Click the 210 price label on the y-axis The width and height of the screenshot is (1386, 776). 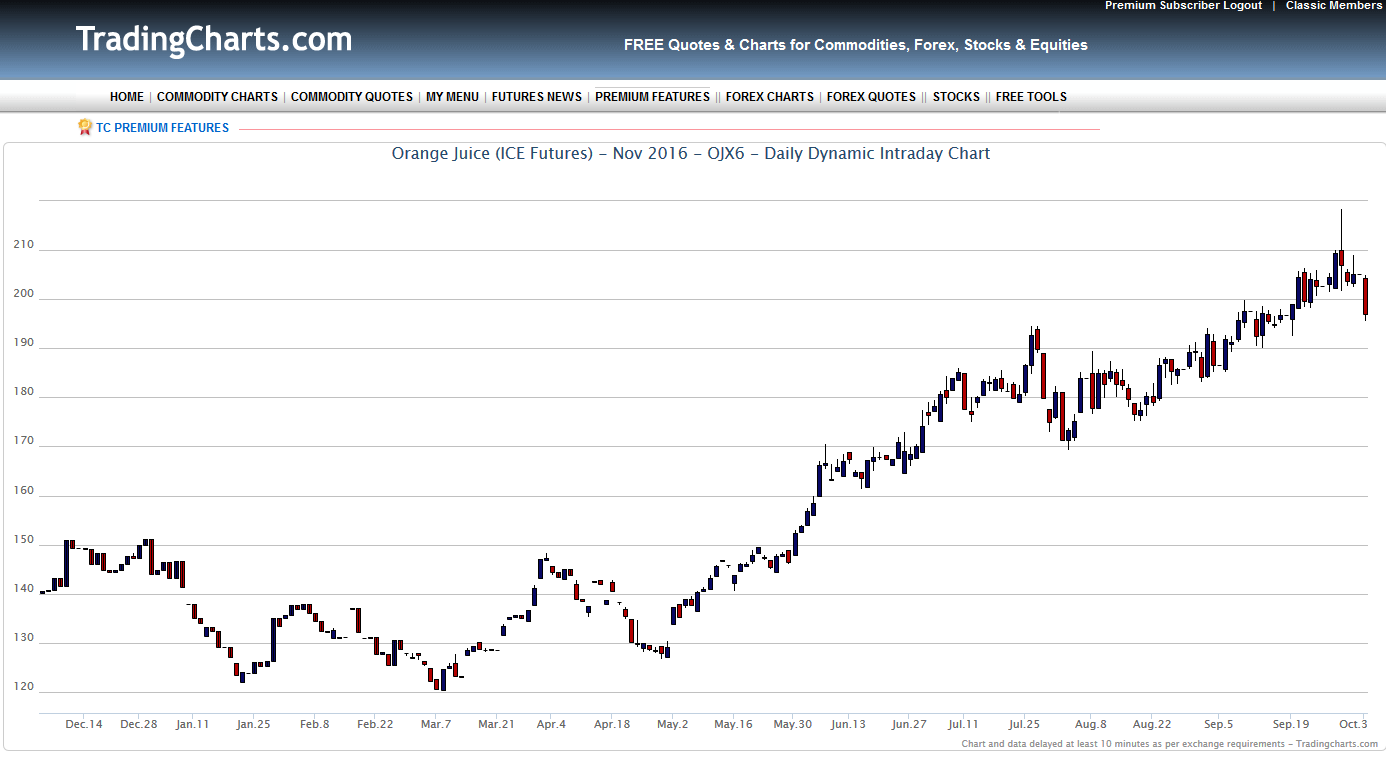tap(23, 245)
